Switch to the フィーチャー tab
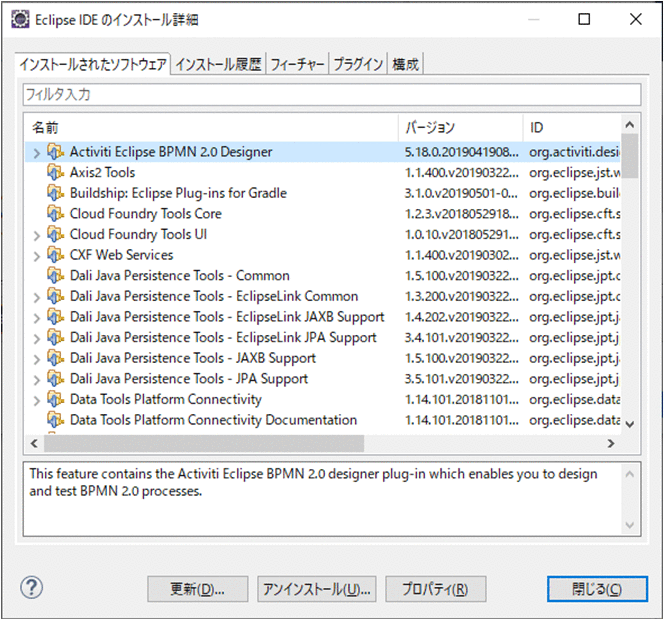This screenshot has width=664, height=620. click(x=297, y=64)
